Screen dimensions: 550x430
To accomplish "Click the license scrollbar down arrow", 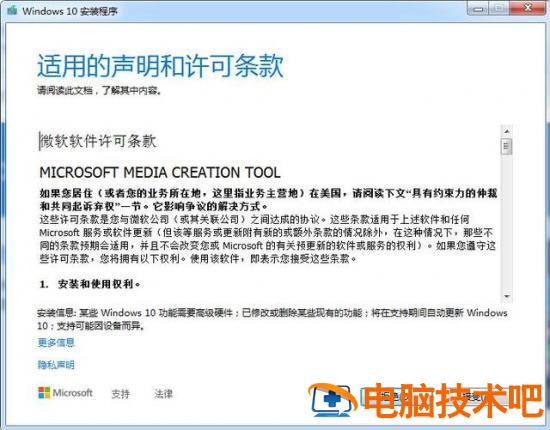I will pos(507,296).
